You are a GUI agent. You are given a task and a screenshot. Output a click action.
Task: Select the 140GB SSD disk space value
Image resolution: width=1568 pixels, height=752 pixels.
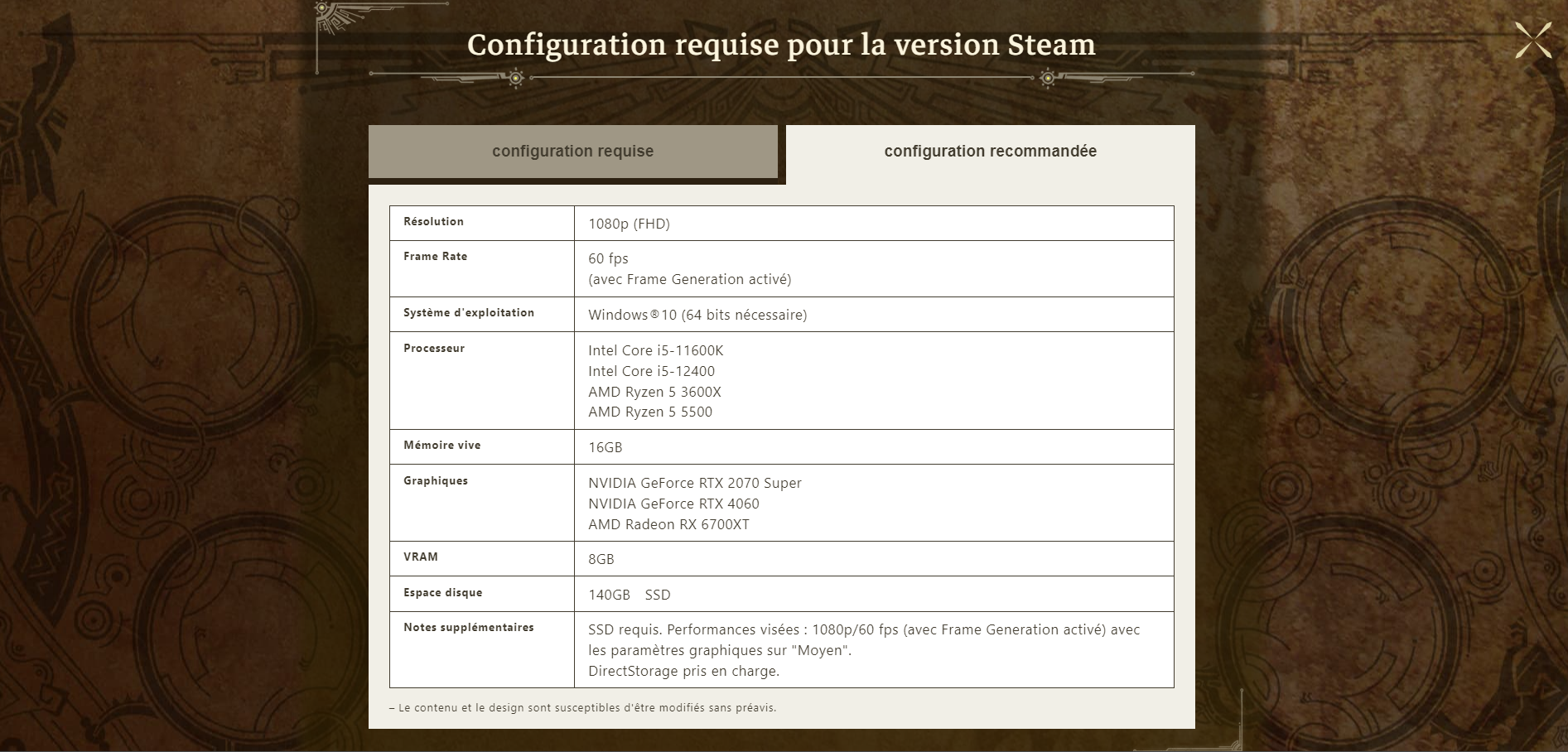(630, 594)
